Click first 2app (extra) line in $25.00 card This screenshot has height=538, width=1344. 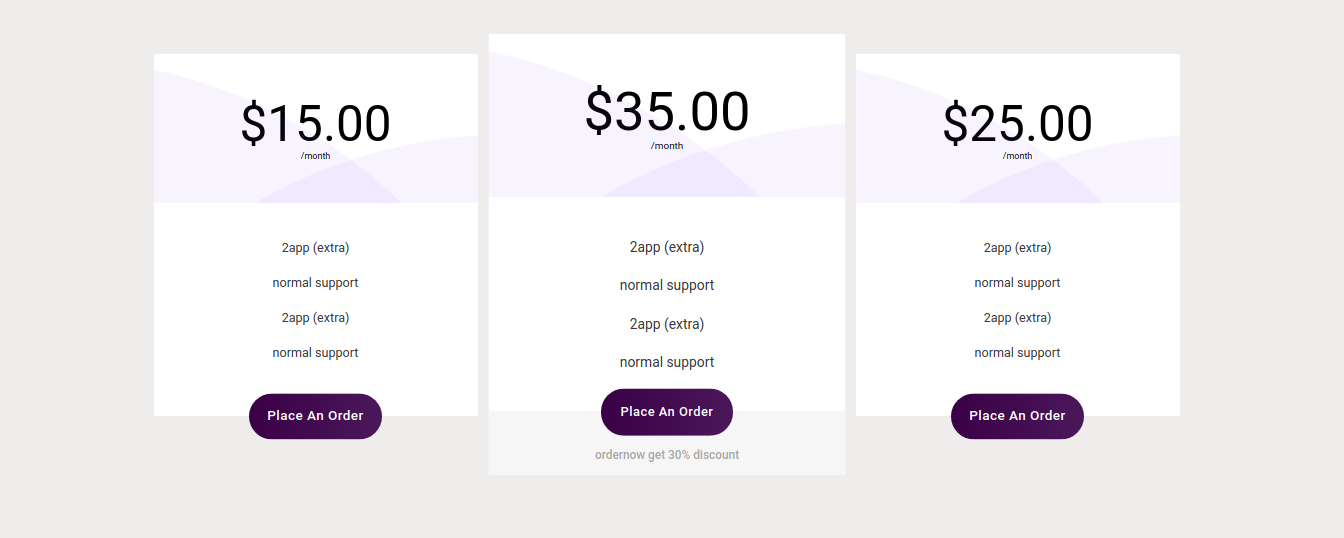tap(1017, 248)
